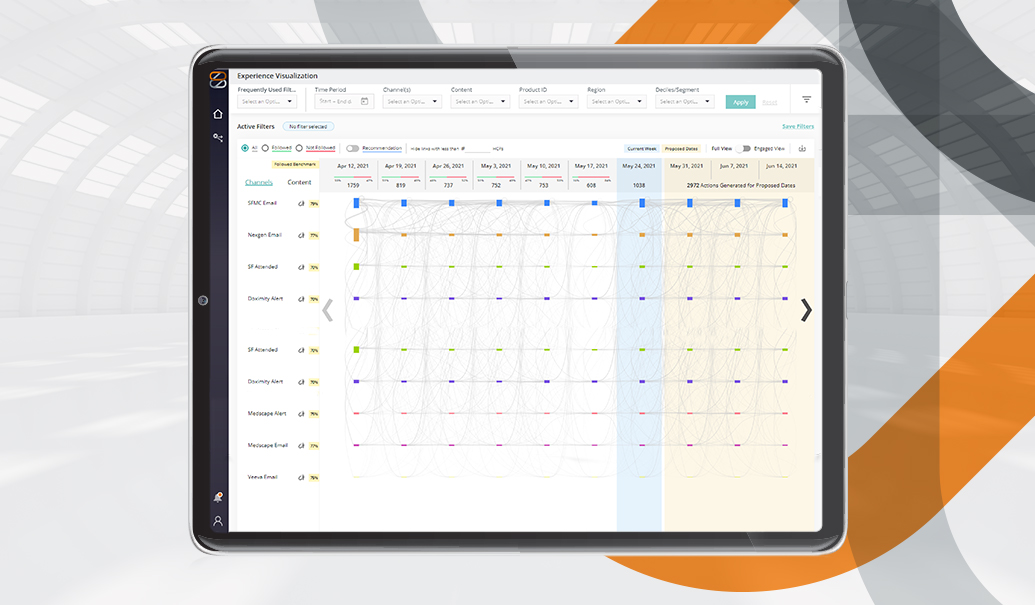
Task: Click chart icon beside Veeva Email
Action: point(302,477)
